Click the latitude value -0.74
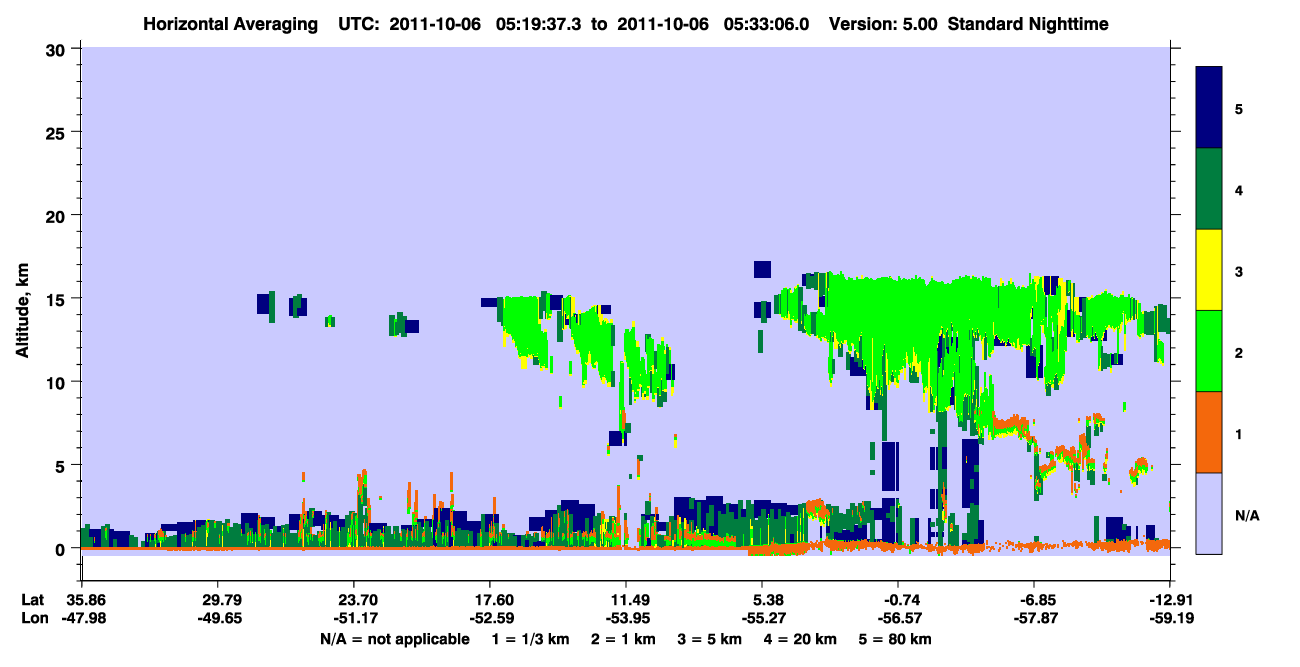 click(898, 600)
